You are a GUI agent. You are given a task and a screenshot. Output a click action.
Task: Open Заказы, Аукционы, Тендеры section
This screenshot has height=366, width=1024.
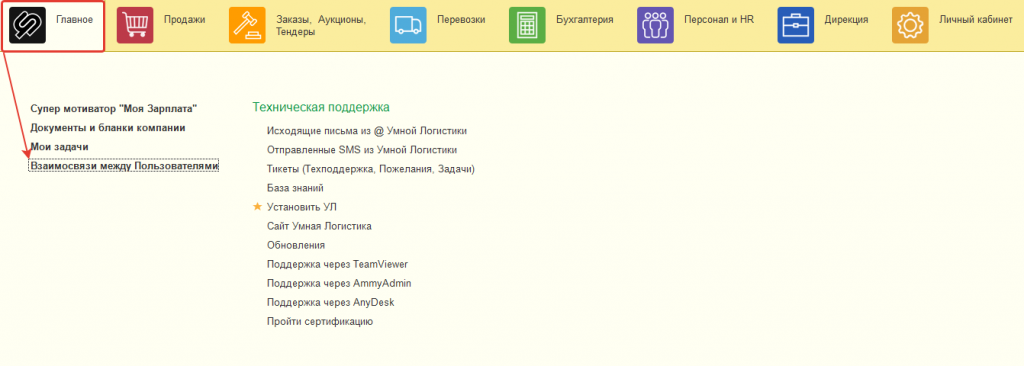click(321, 25)
